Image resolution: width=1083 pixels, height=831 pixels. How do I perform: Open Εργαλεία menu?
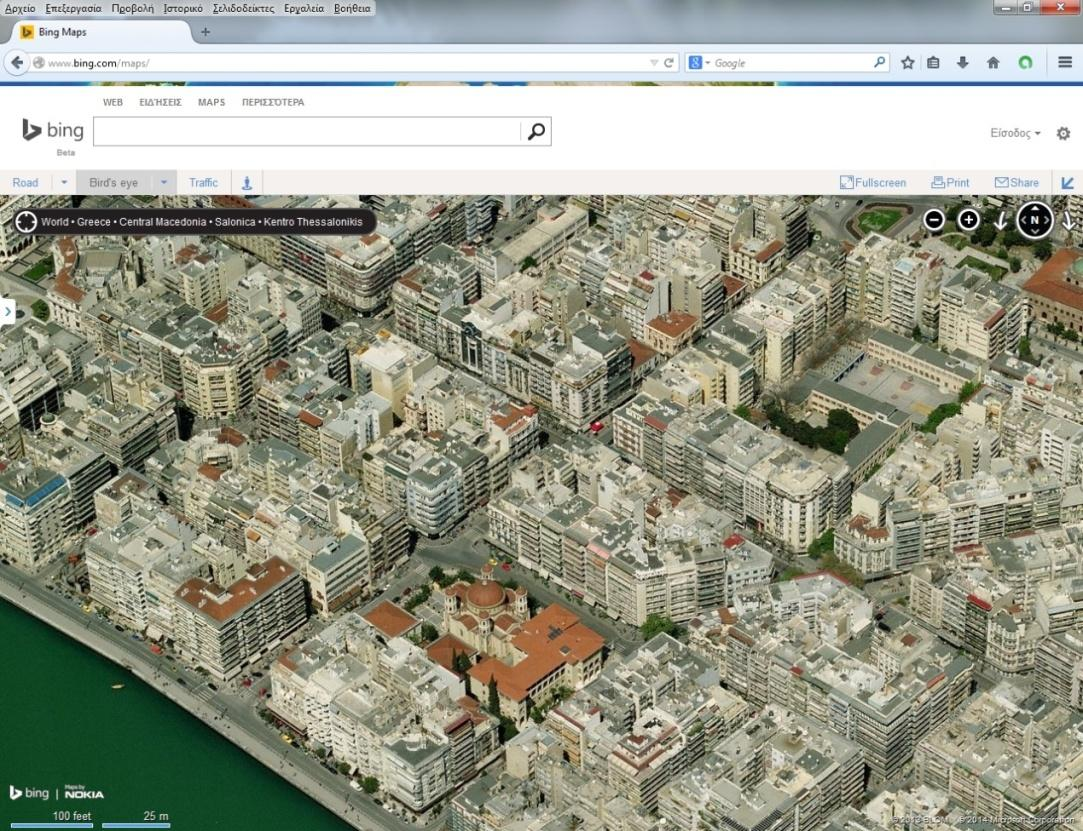(x=304, y=8)
